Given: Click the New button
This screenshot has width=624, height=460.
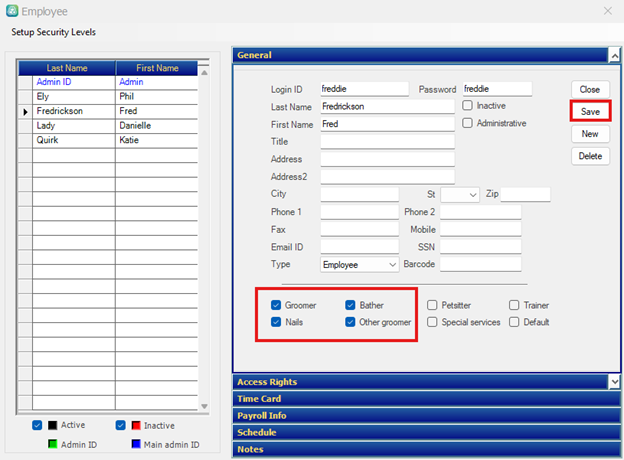Looking at the screenshot, I should [590, 134].
